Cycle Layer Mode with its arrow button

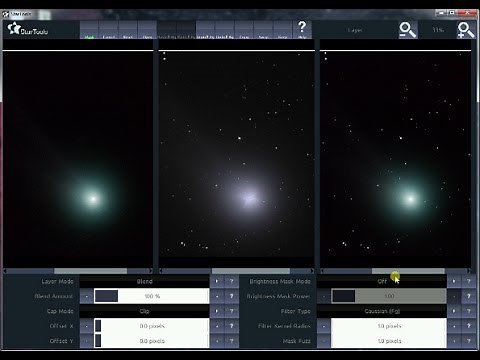click(217, 281)
